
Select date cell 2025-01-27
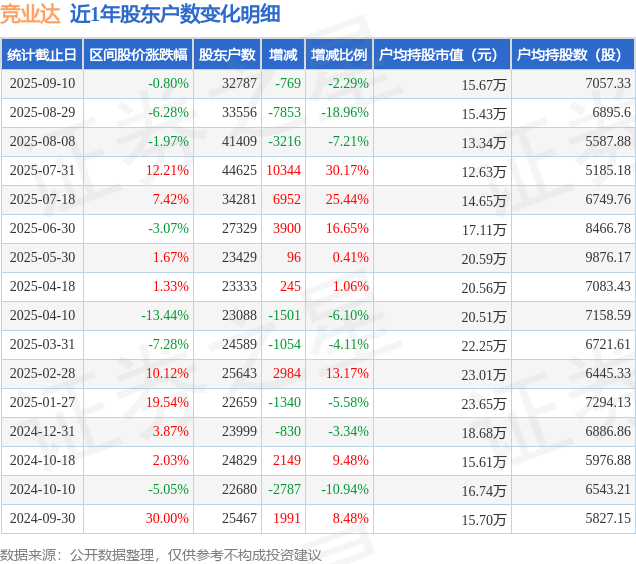43,403
